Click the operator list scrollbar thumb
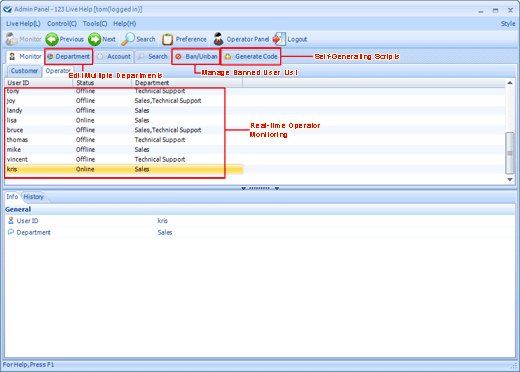The width and height of the screenshot is (520, 372). (x=510, y=153)
